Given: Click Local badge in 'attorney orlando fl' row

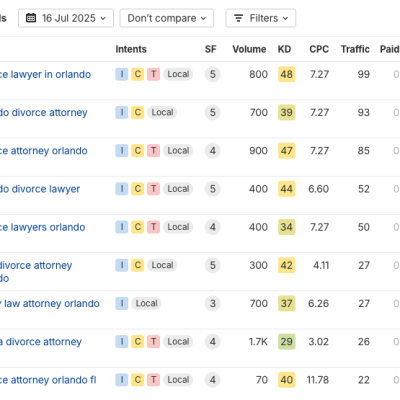Looking at the screenshot, I should [x=178, y=380].
